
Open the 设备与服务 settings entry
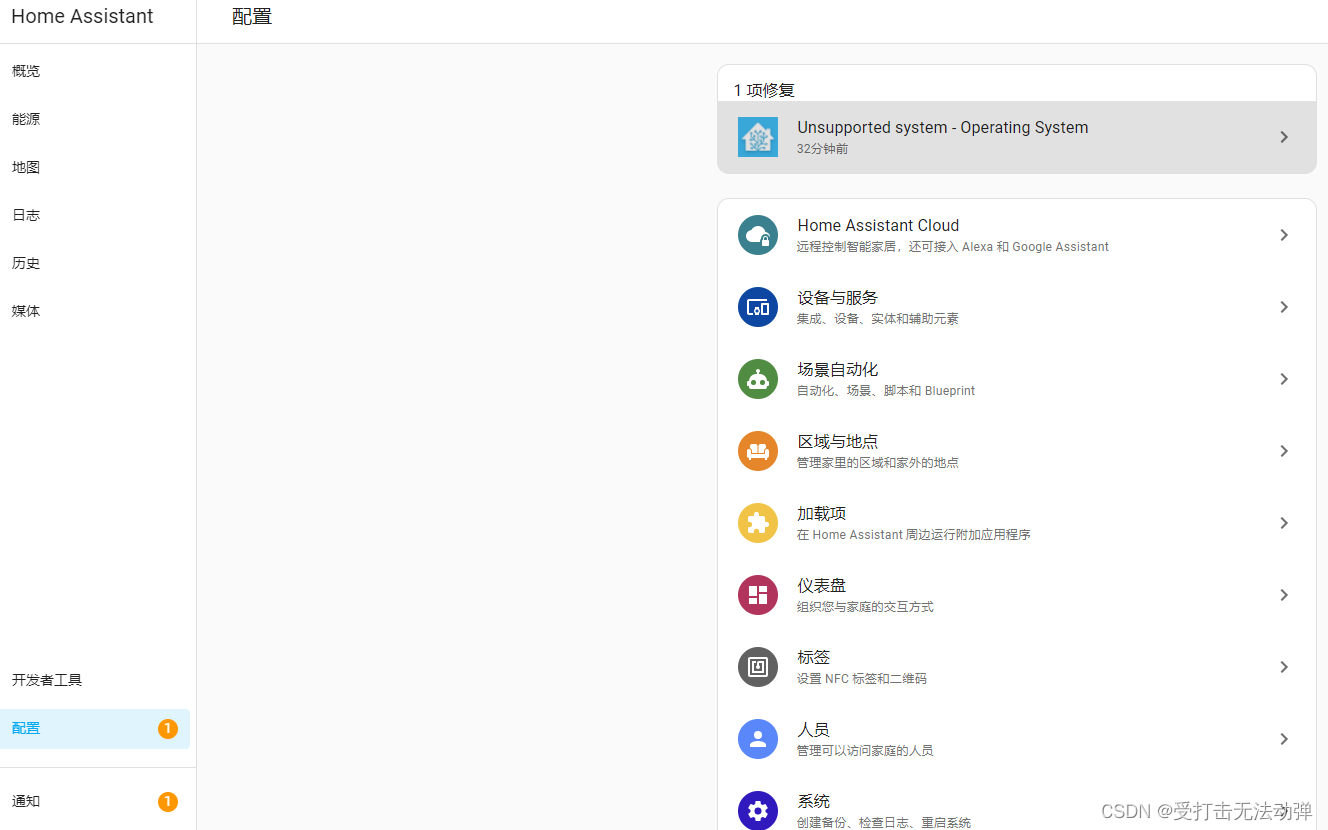(x=1017, y=307)
